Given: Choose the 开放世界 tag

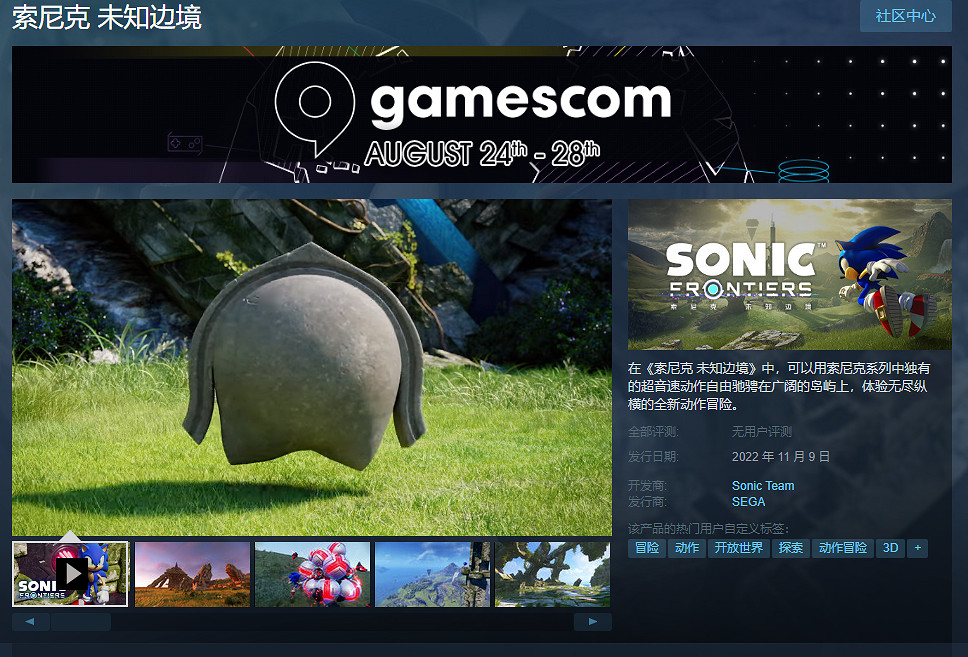Looking at the screenshot, I should 738,548.
